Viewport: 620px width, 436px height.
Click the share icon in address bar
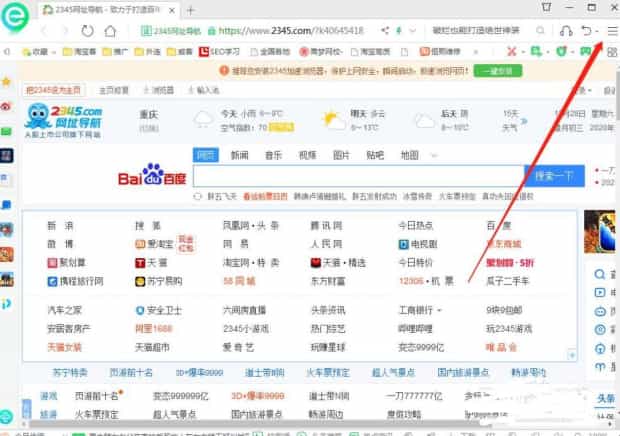tap(385, 30)
